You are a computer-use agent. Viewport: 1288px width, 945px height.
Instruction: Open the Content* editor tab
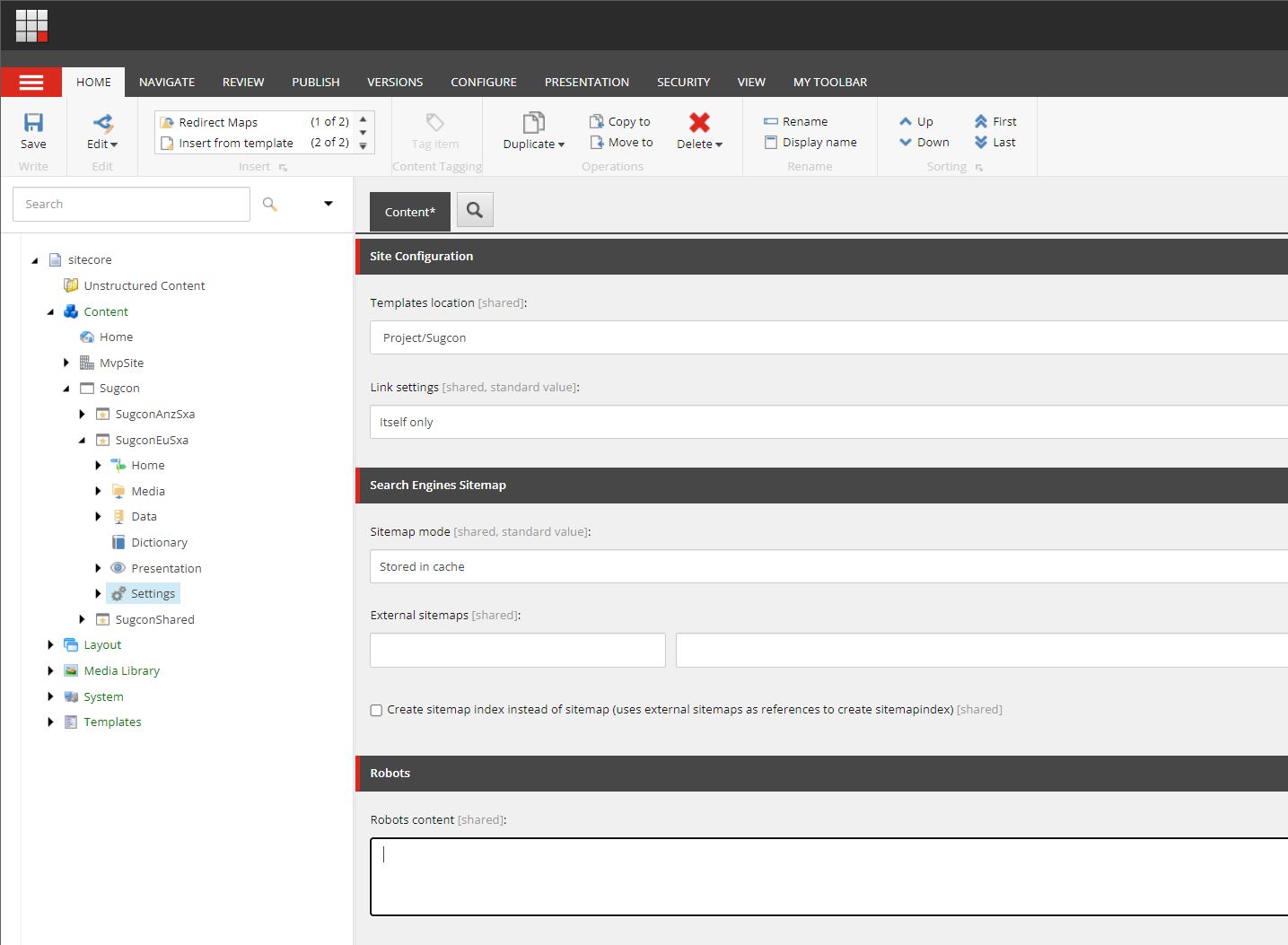pos(410,212)
